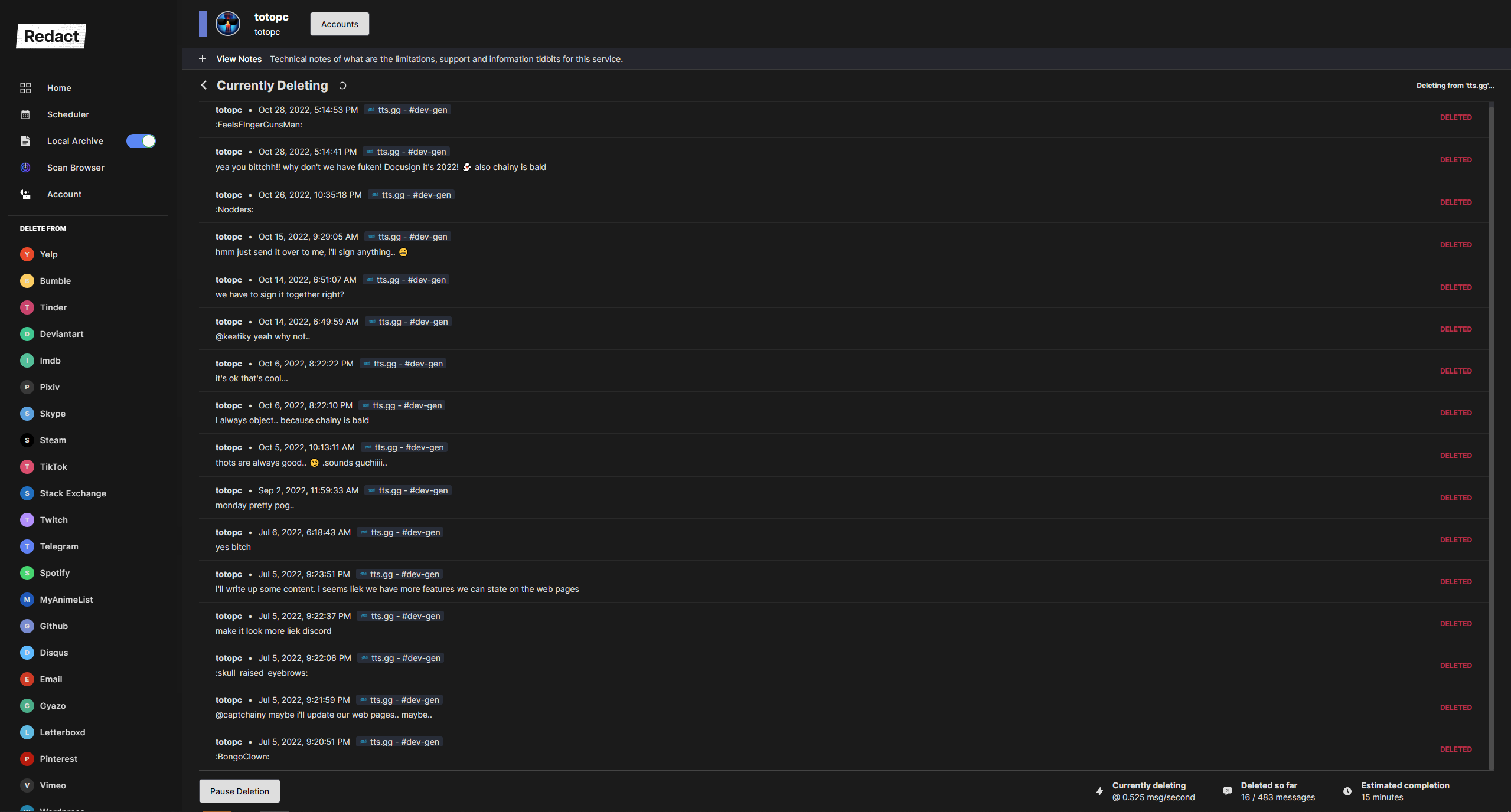The width and height of the screenshot is (1511, 812).
Task: Click the Docusign message from Oct 28
Action: tap(380, 167)
